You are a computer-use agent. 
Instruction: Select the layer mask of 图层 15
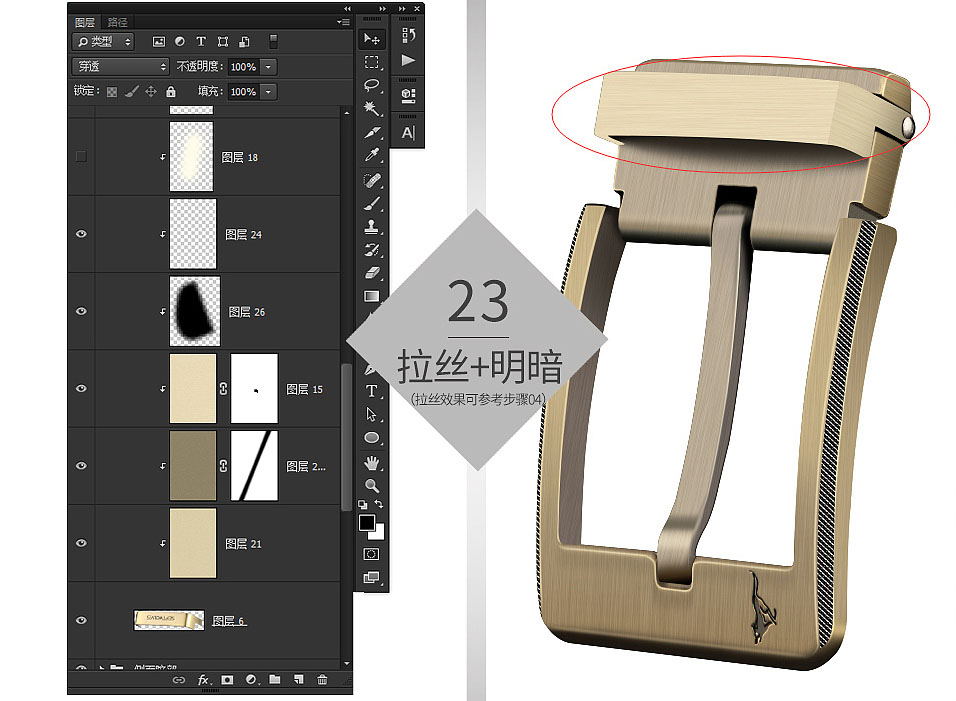pos(254,388)
